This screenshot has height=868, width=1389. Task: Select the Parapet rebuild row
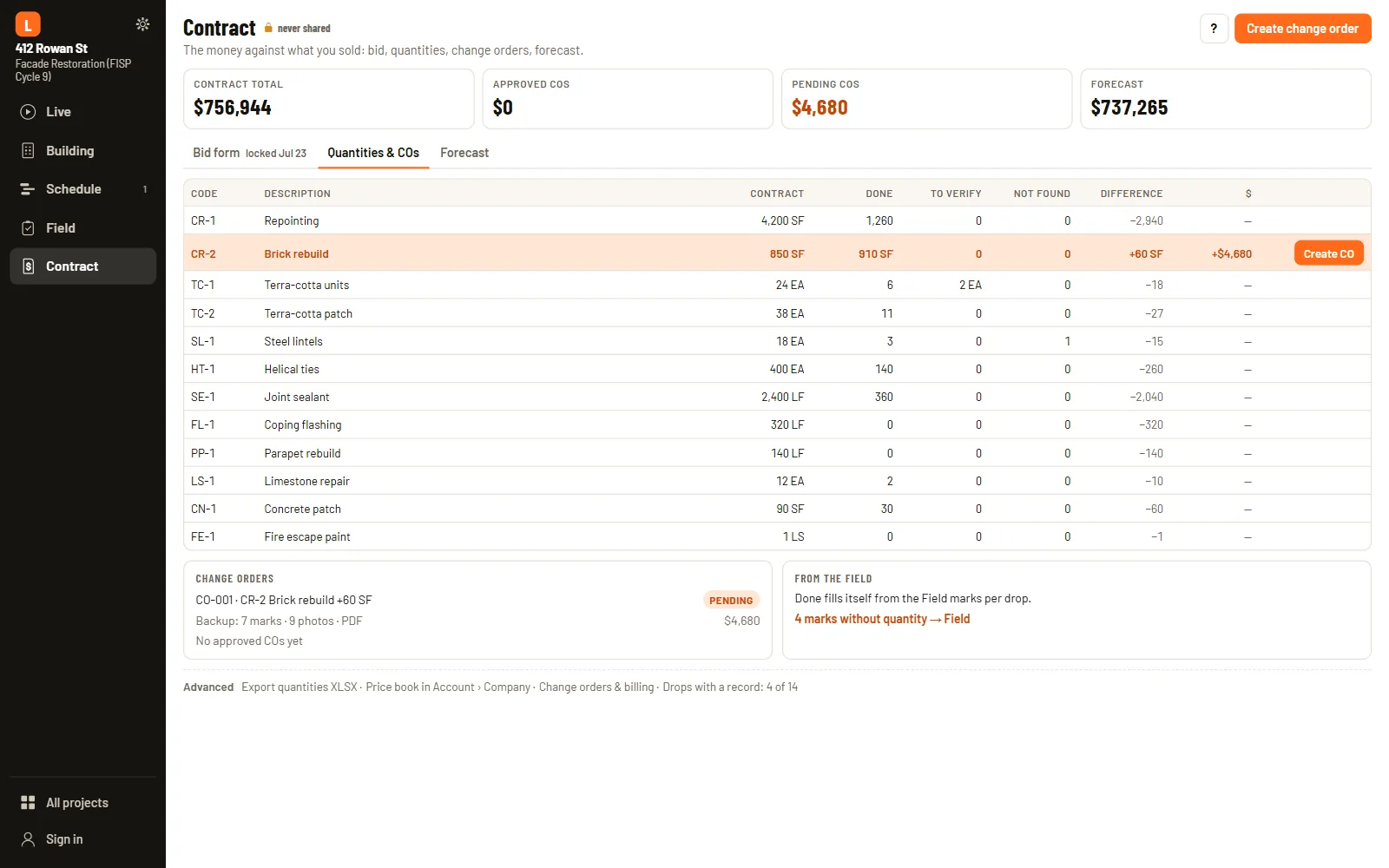777,453
